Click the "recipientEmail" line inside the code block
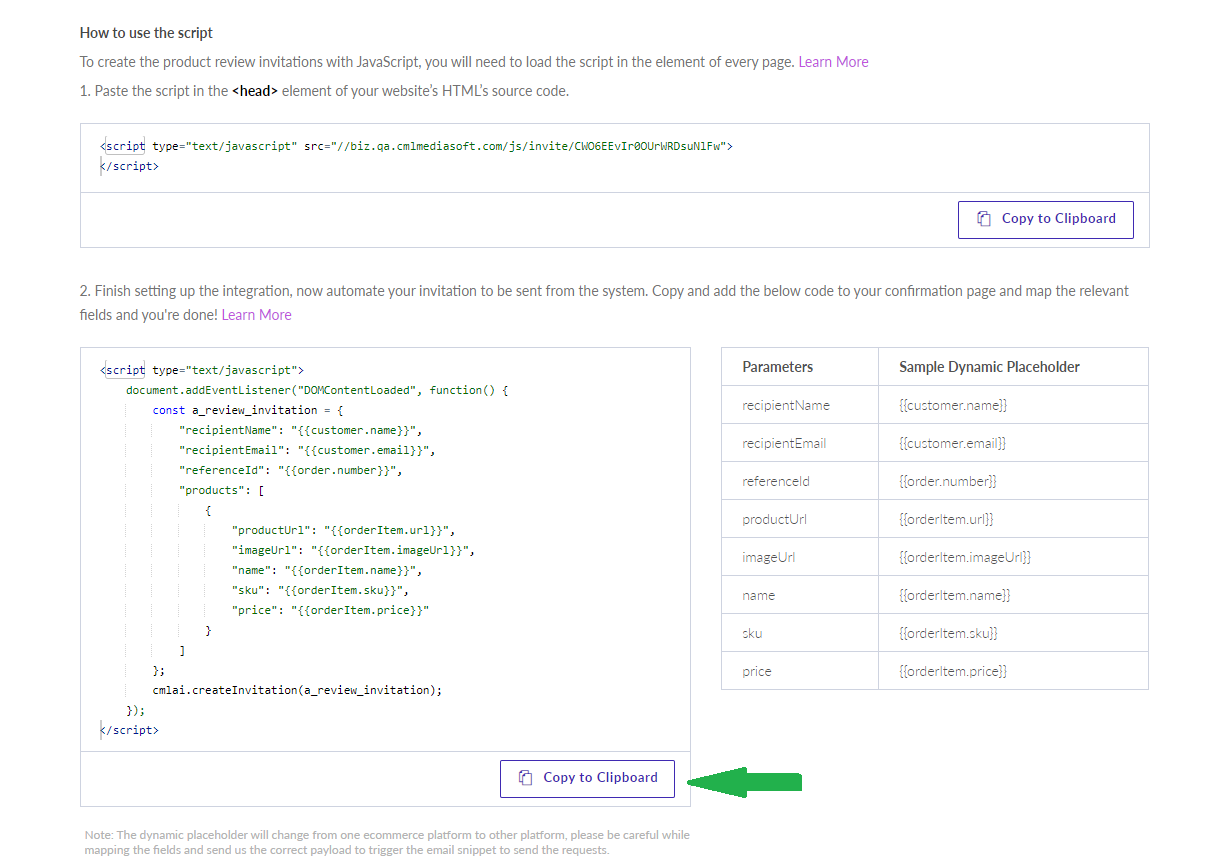 [307, 450]
